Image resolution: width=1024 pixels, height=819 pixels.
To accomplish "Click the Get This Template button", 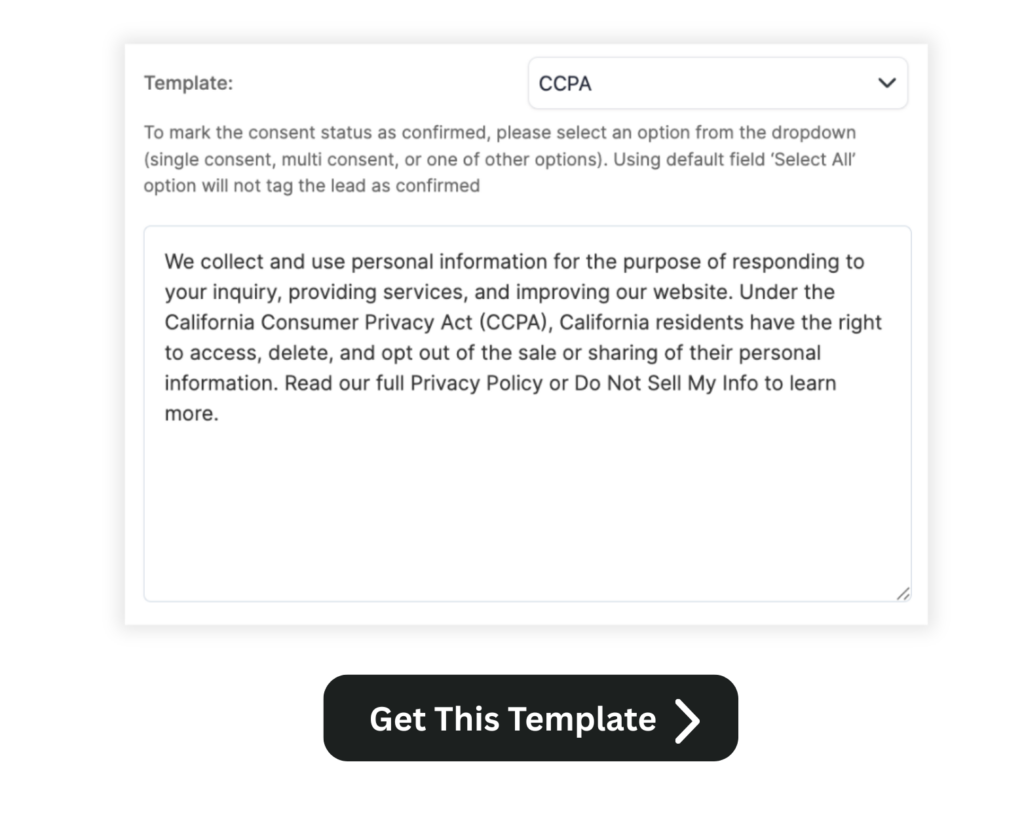I will (x=530, y=718).
